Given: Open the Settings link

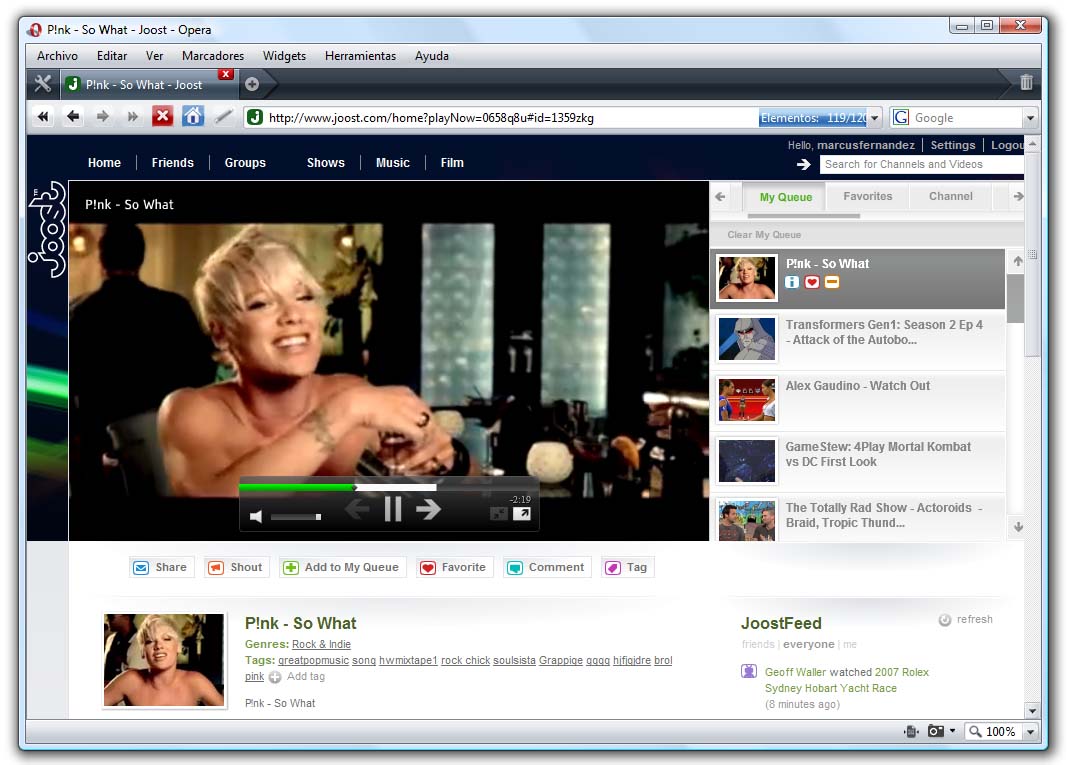Looking at the screenshot, I should pyautogui.click(x=953, y=145).
